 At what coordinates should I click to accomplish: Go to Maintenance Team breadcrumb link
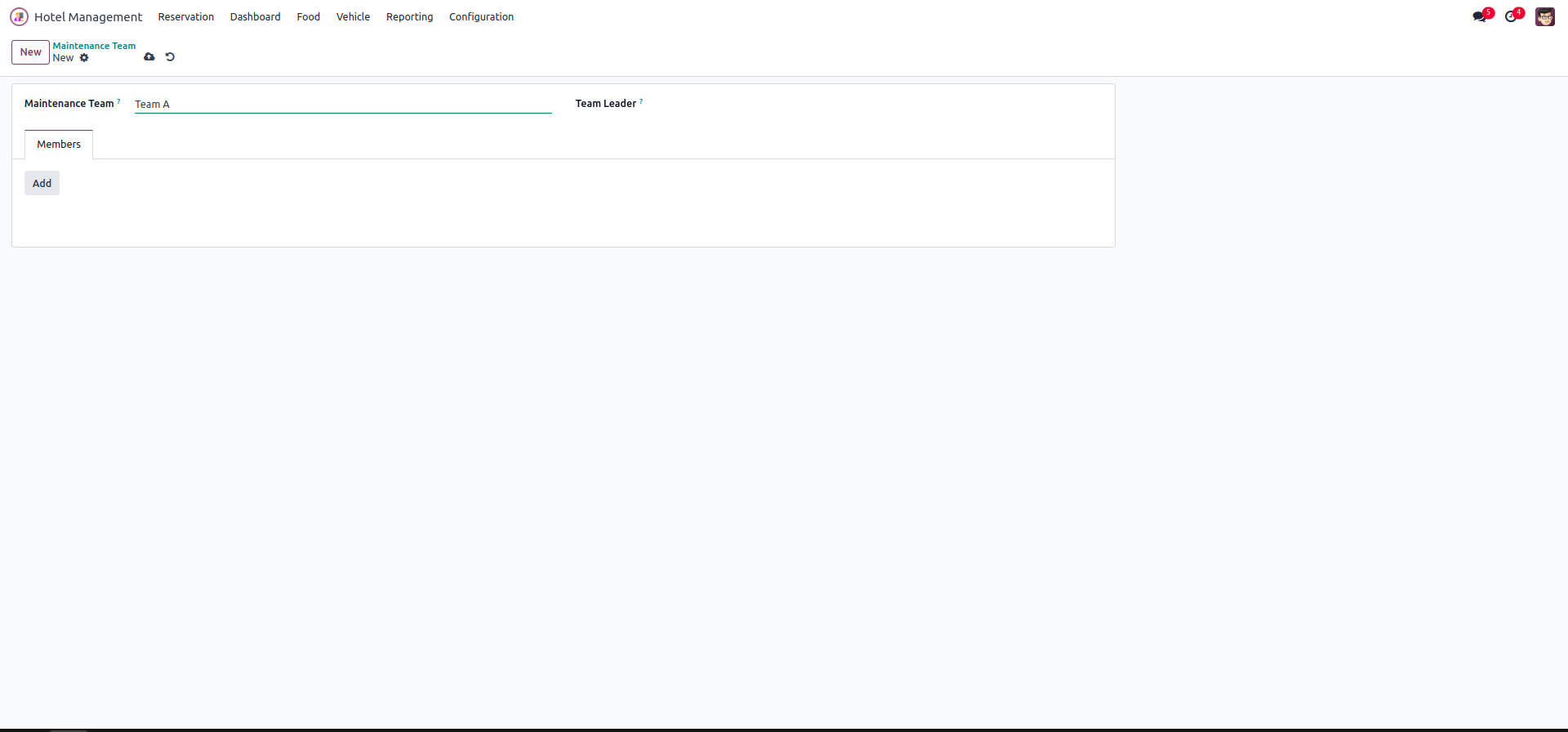[94, 46]
